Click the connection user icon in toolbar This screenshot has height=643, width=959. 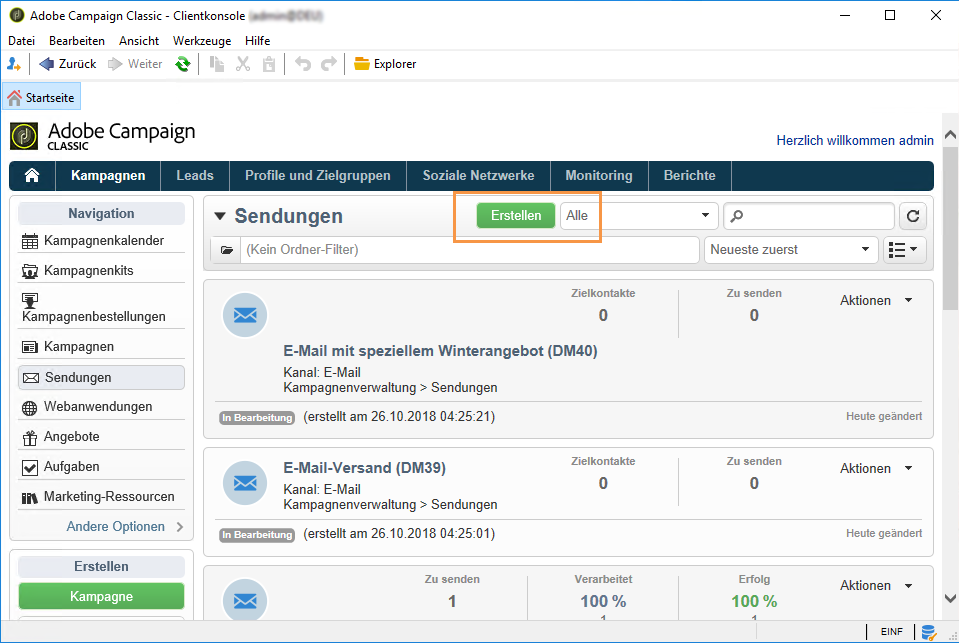click(14, 64)
